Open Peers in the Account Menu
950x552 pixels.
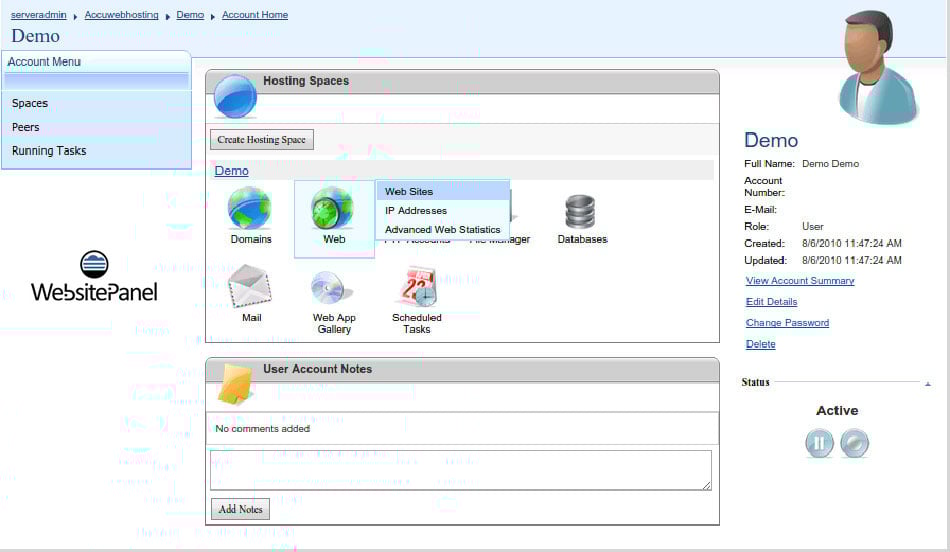pyautogui.click(x=25, y=127)
